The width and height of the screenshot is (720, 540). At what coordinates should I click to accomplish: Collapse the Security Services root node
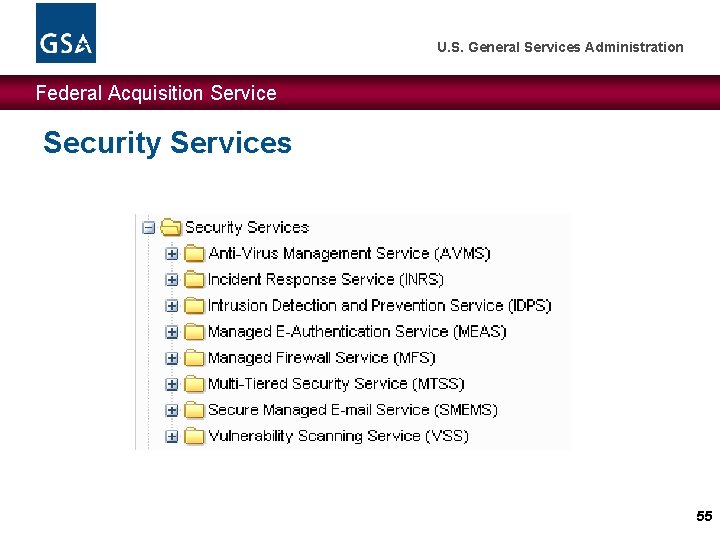[149, 228]
